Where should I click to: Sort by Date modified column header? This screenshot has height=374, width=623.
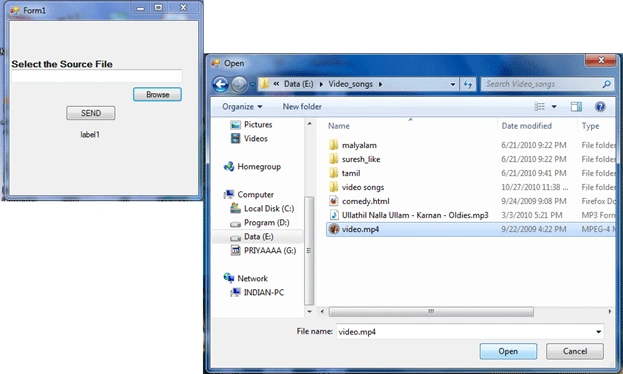526,126
